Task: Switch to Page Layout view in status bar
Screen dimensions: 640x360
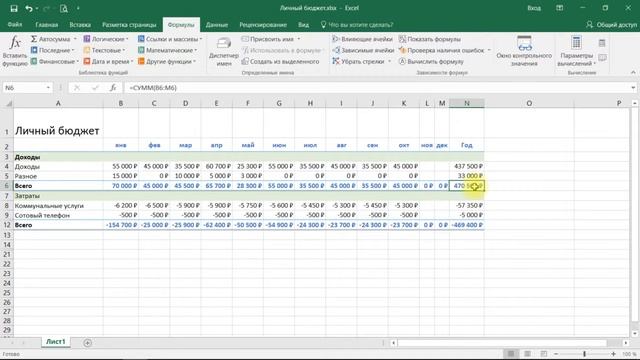Action: point(527,354)
